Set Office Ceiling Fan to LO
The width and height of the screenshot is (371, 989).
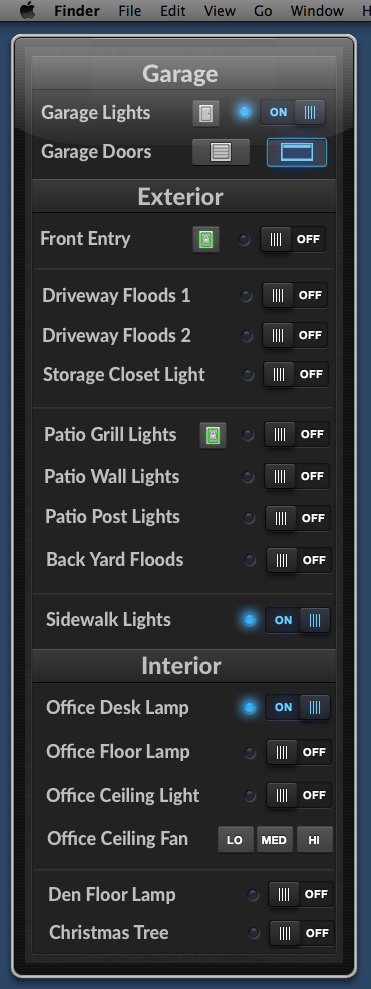point(235,840)
